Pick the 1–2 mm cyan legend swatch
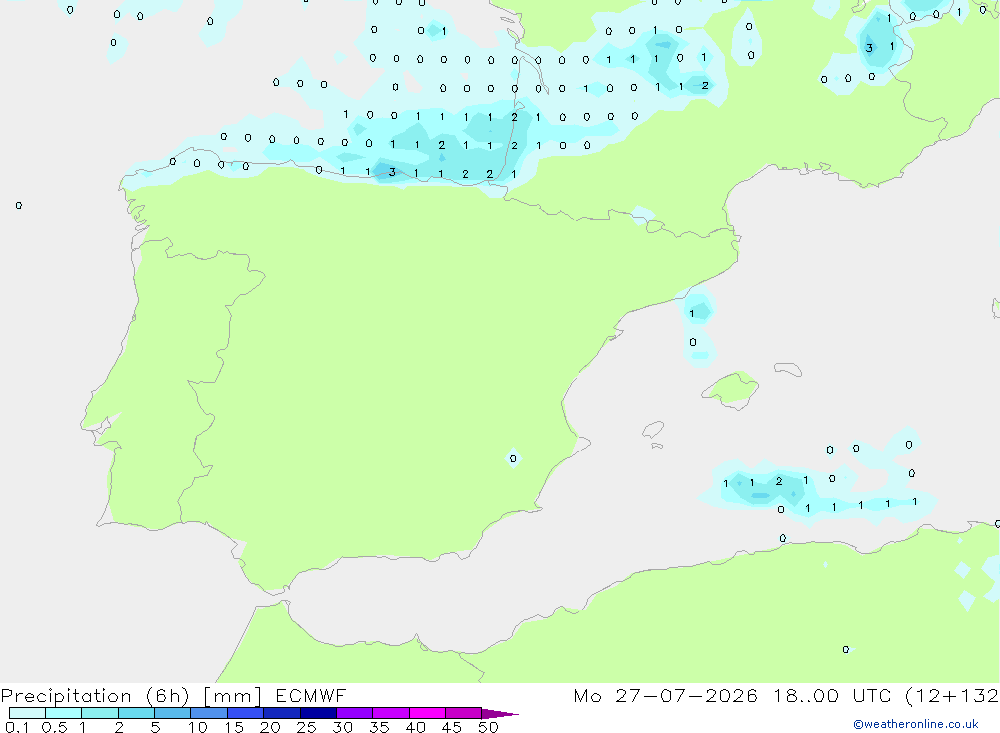Image resolution: width=1000 pixels, height=733 pixels. 100,713
